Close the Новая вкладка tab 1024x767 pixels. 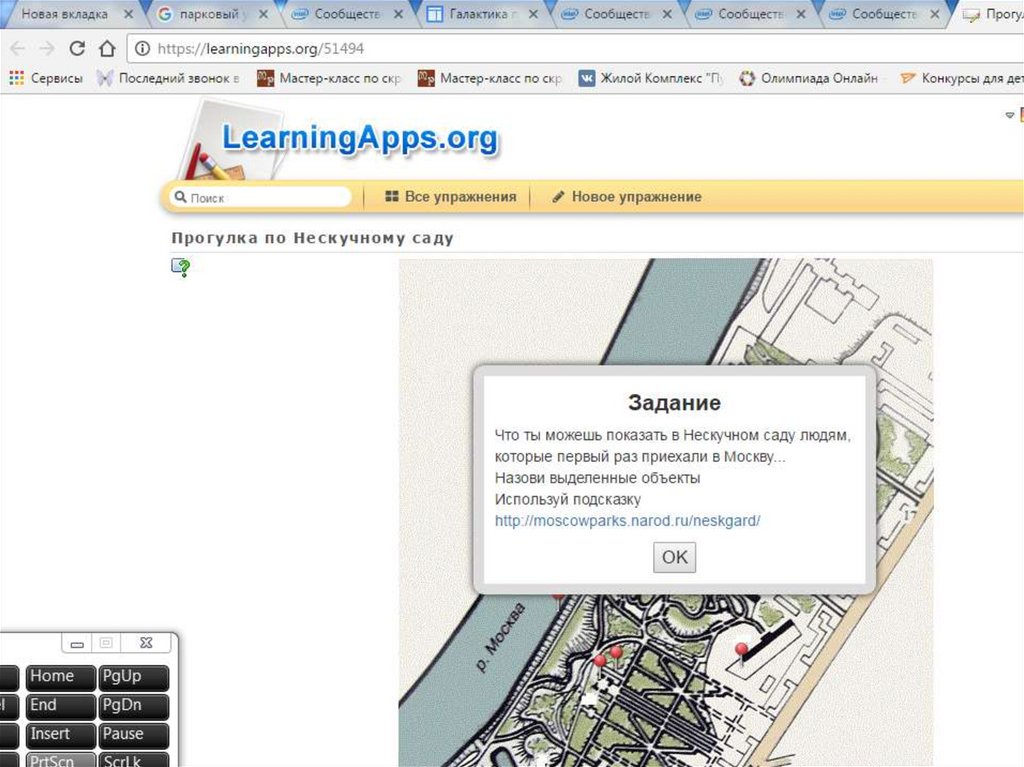128,15
